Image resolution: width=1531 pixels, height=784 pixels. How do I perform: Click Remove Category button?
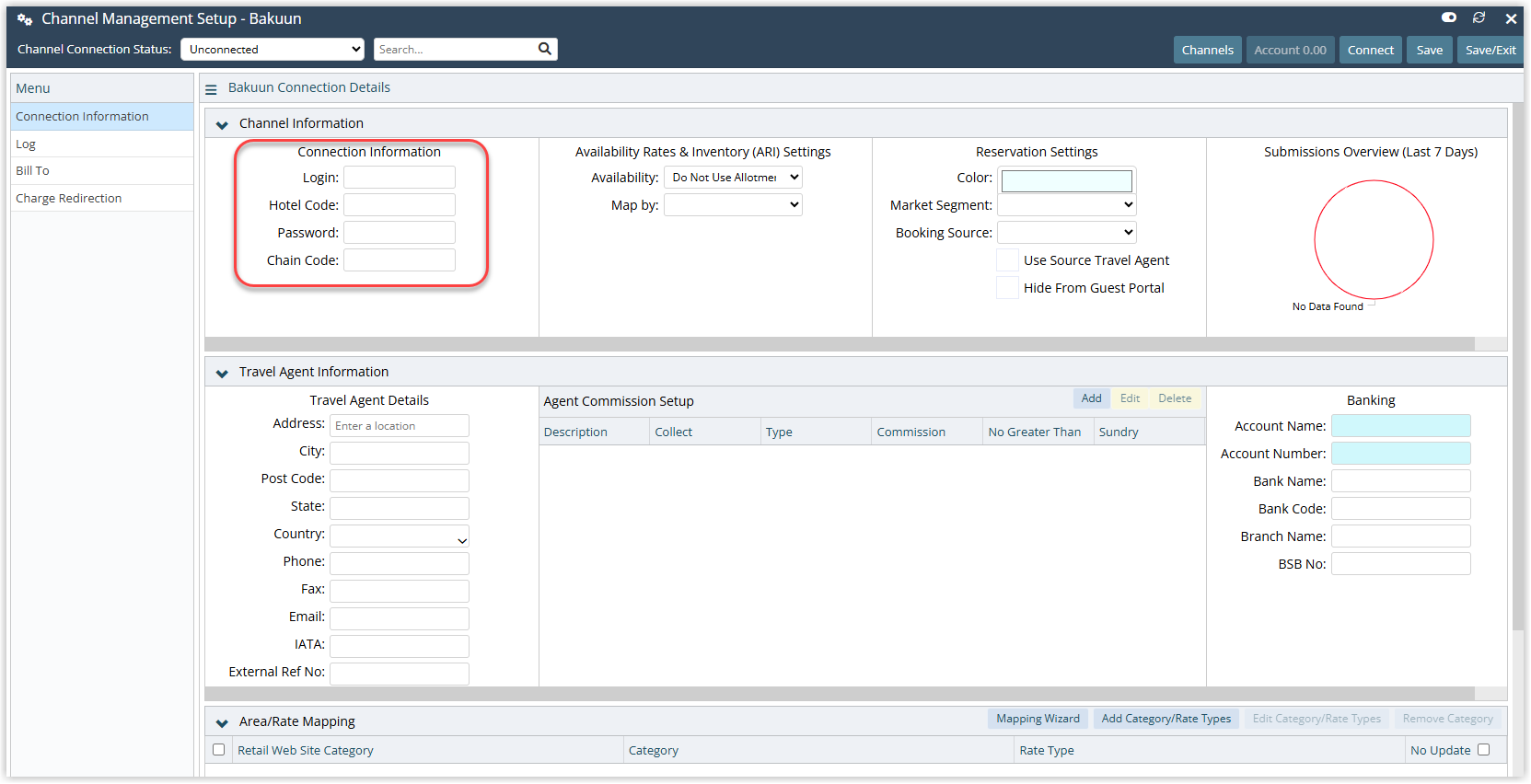pos(1448,719)
